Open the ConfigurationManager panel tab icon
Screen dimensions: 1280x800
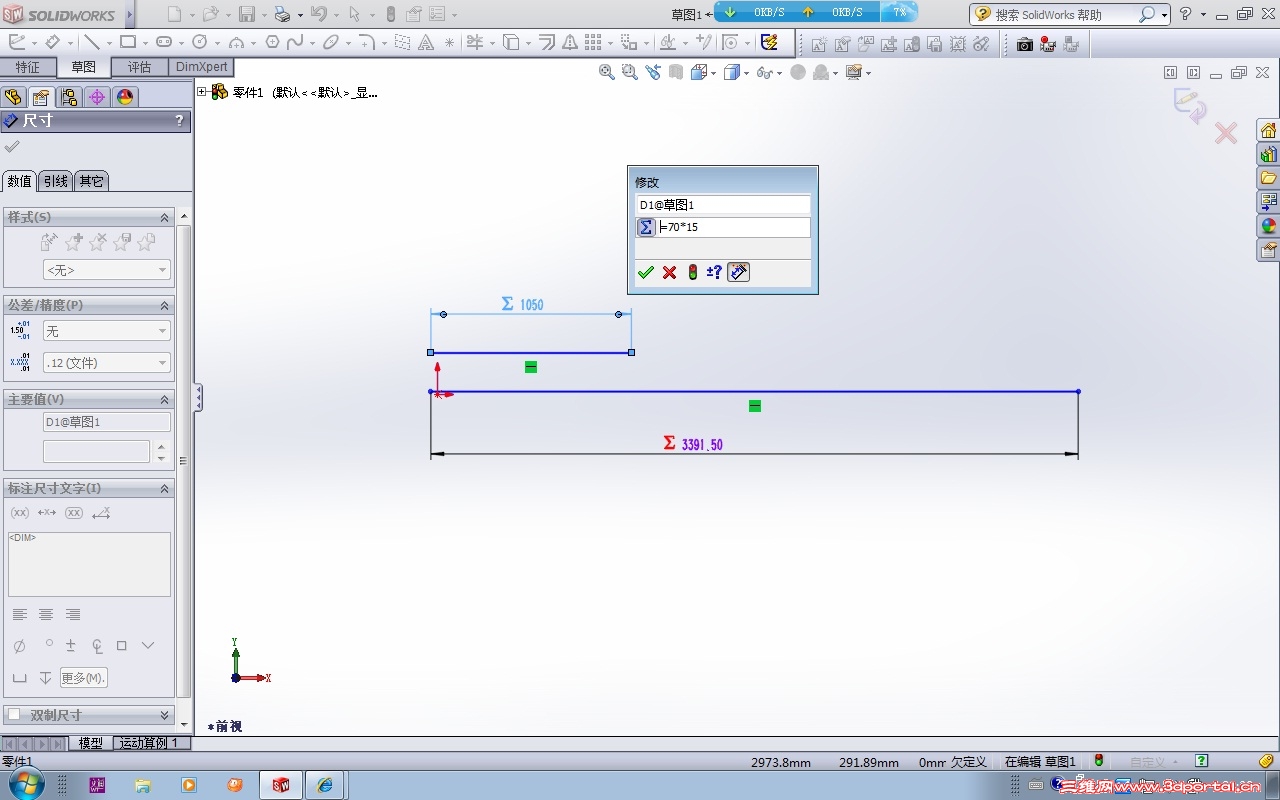pos(68,97)
